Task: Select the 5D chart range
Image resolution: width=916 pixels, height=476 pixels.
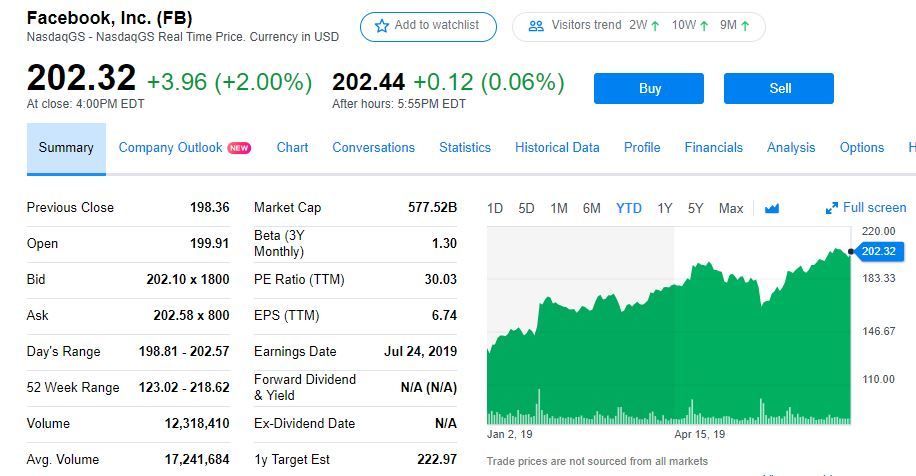Action: [526, 209]
